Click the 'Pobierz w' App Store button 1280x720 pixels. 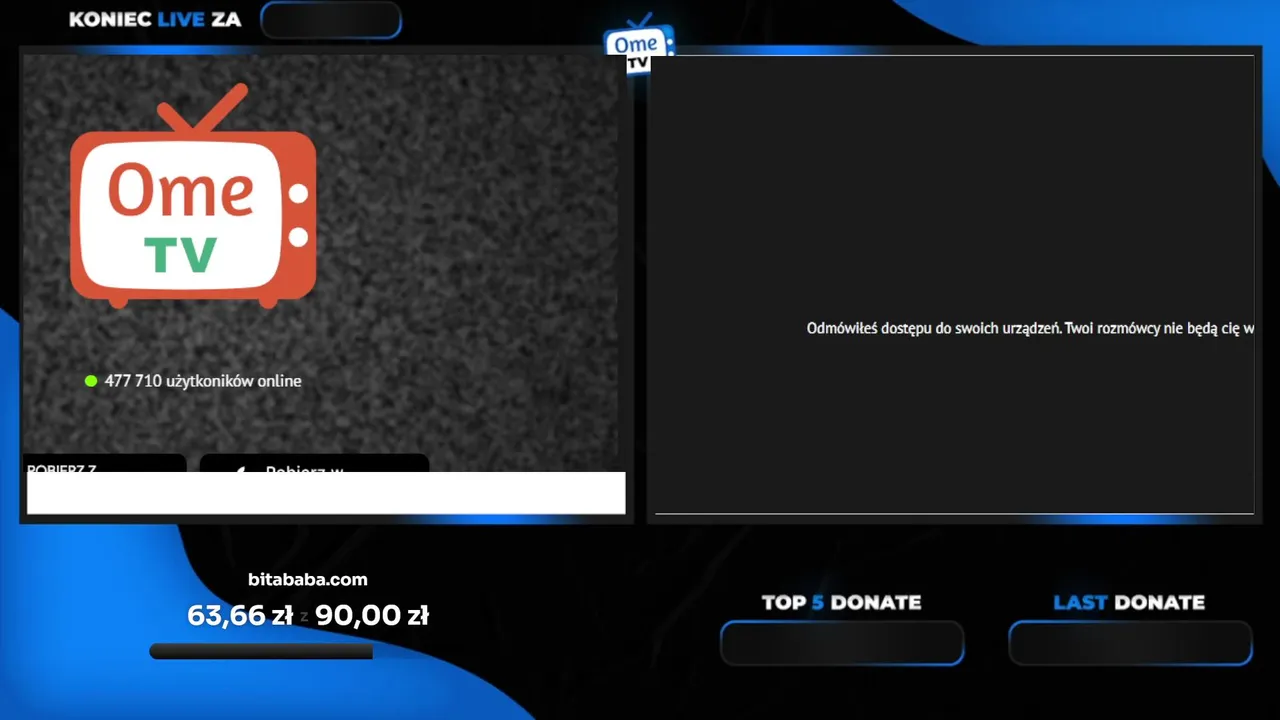314,463
